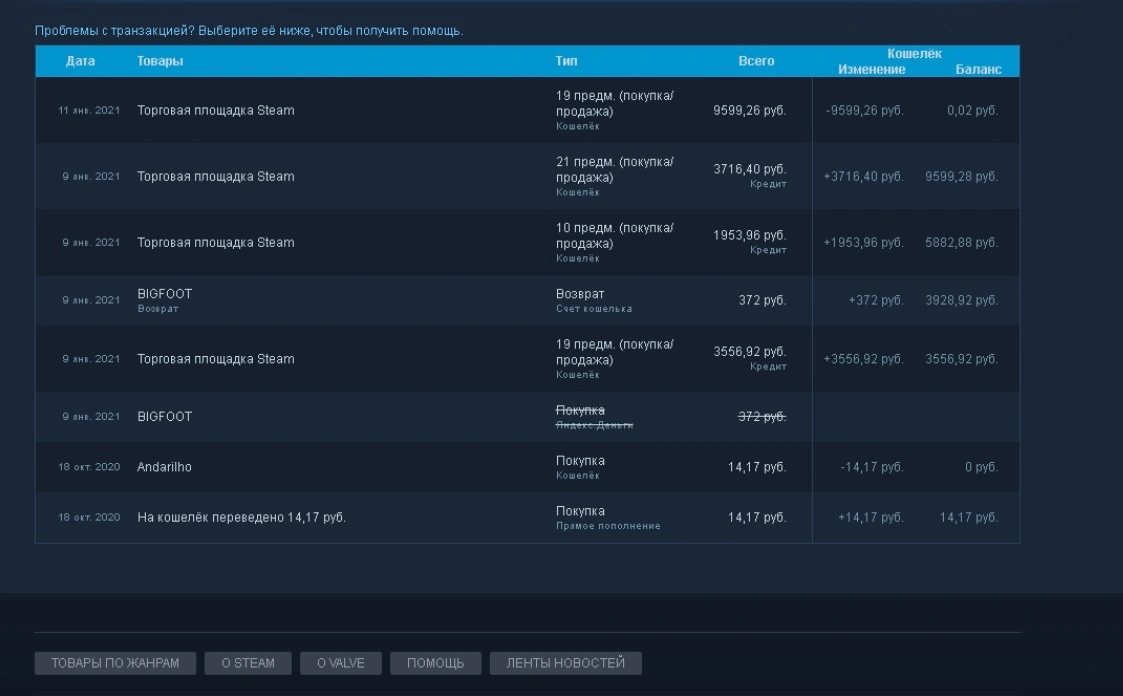The height and width of the screenshot is (696, 1123).
Task: Click the 0,02 руб. balance value
Action: (x=972, y=110)
